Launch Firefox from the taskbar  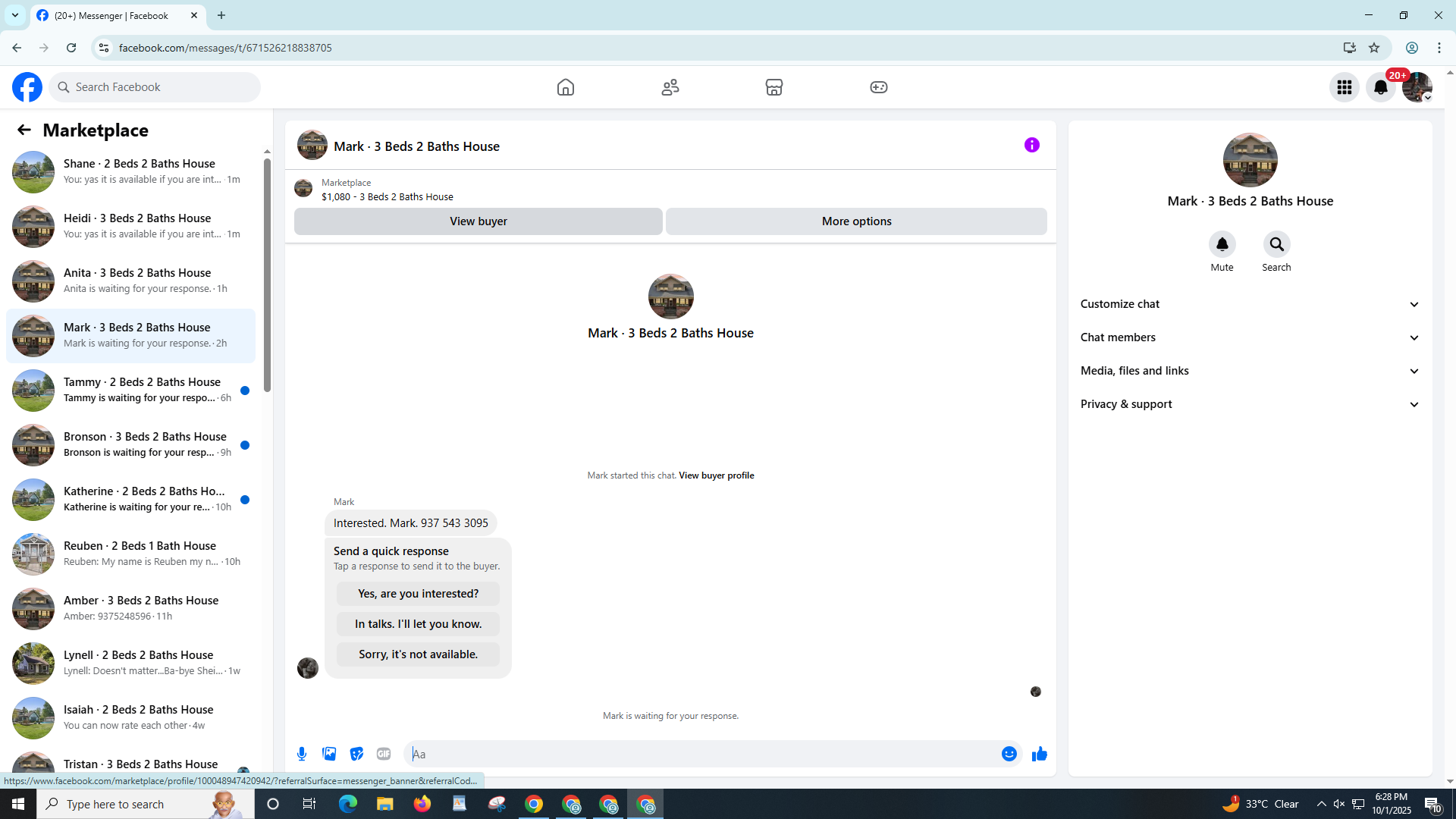[422, 804]
